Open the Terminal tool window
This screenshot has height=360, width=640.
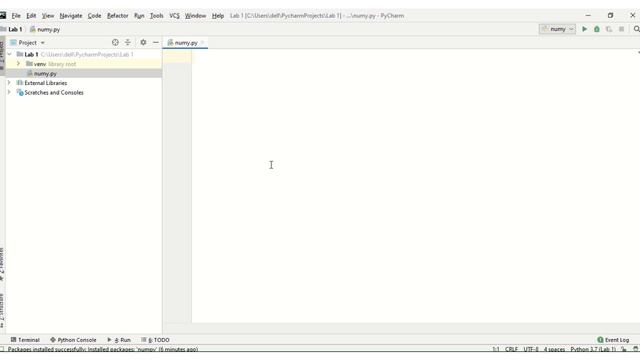tap(25, 340)
